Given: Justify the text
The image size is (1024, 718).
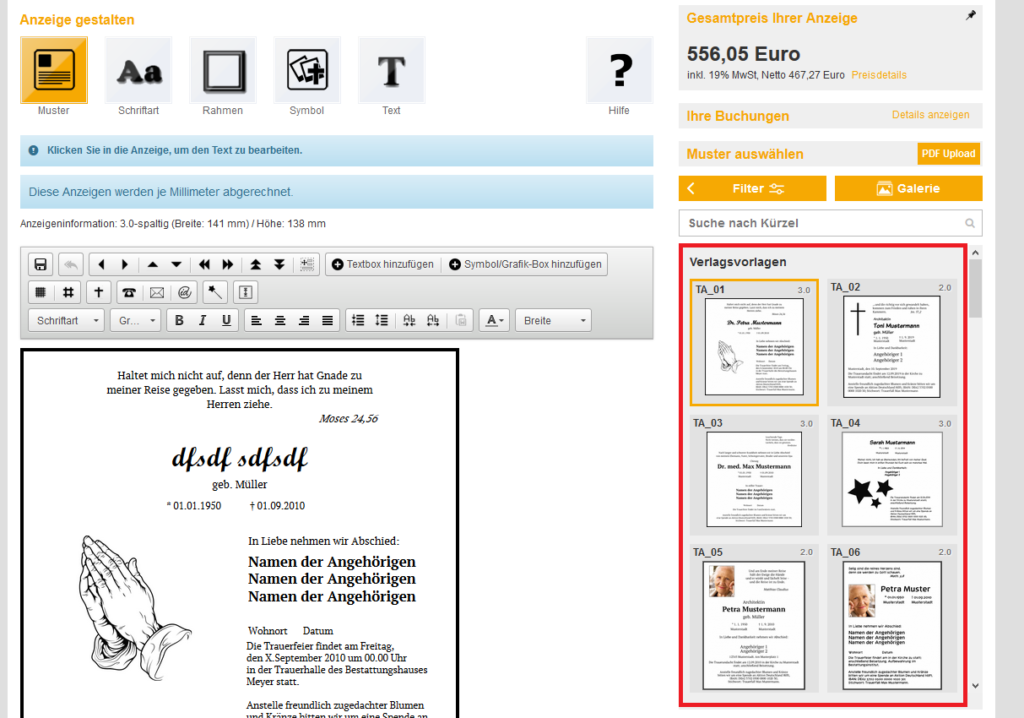Looking at the screenshot, I should click(x=327, y=320).
